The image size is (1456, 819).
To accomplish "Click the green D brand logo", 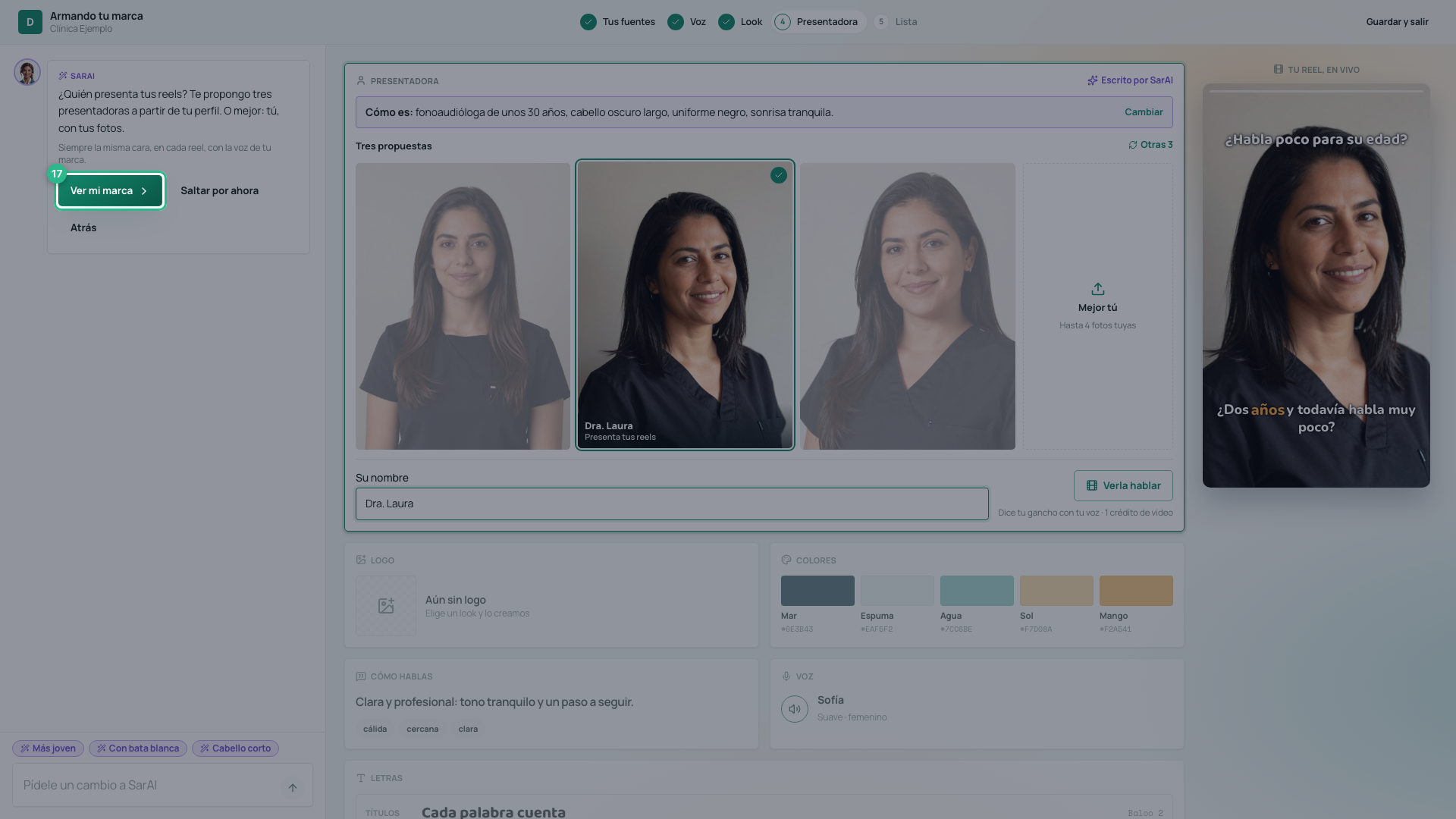I will point(30,22).
